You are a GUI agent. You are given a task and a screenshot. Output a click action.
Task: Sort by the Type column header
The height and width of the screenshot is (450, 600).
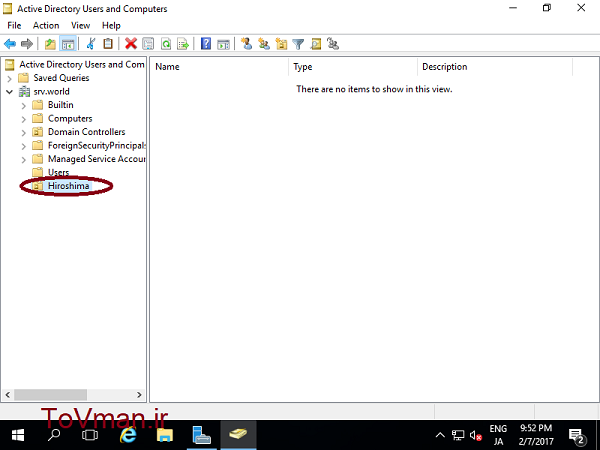(353, 67)
